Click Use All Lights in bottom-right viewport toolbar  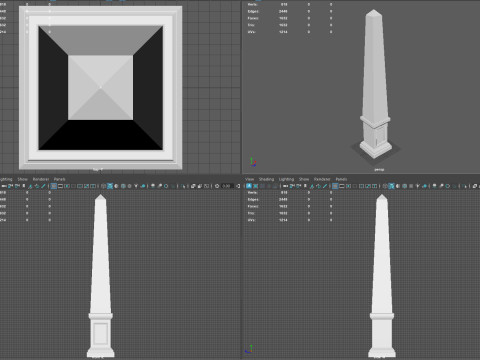point(418,186)
